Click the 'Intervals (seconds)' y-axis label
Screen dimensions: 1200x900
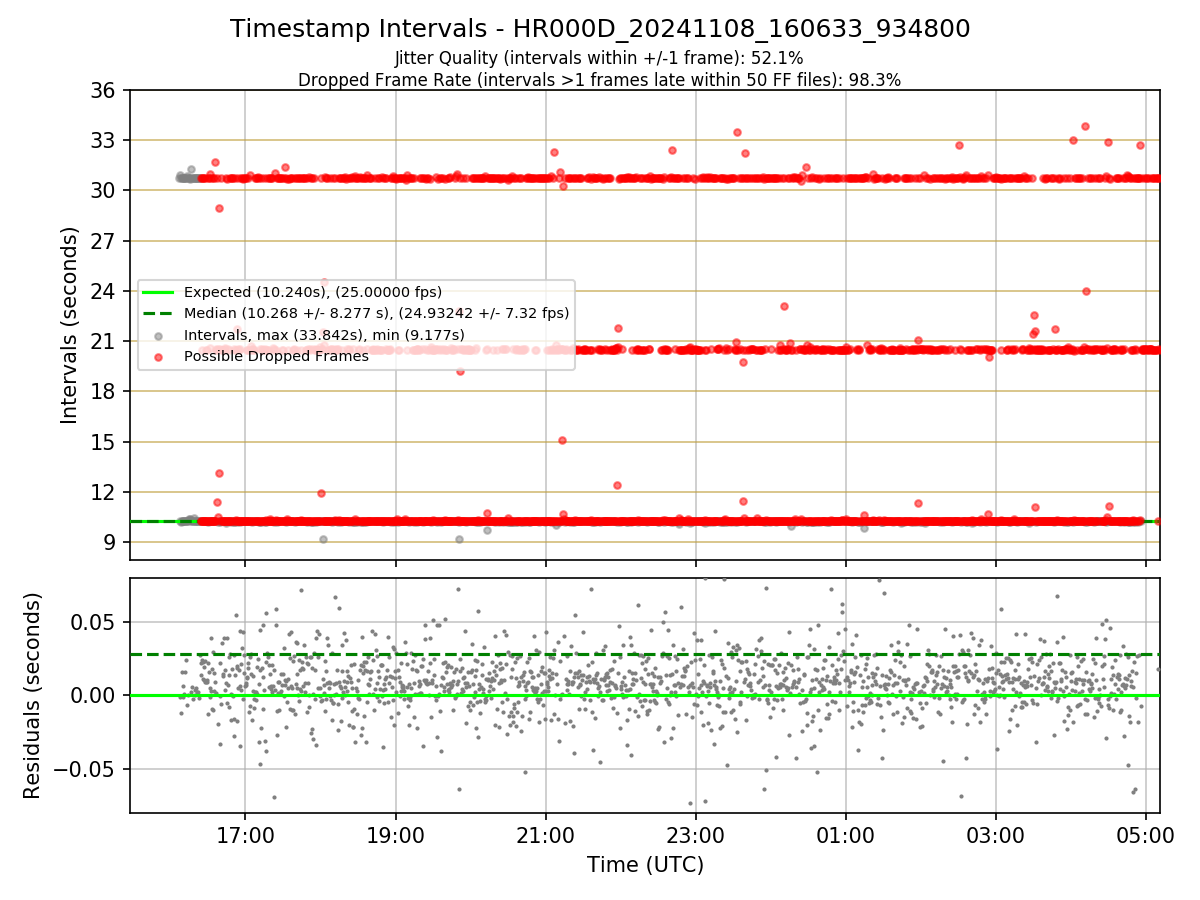[x=69, y=325]
